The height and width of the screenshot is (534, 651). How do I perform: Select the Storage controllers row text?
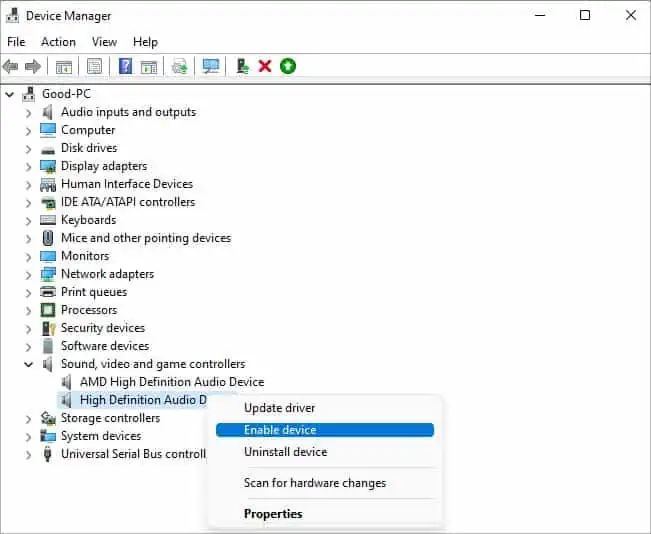click(x=110, y=418)
